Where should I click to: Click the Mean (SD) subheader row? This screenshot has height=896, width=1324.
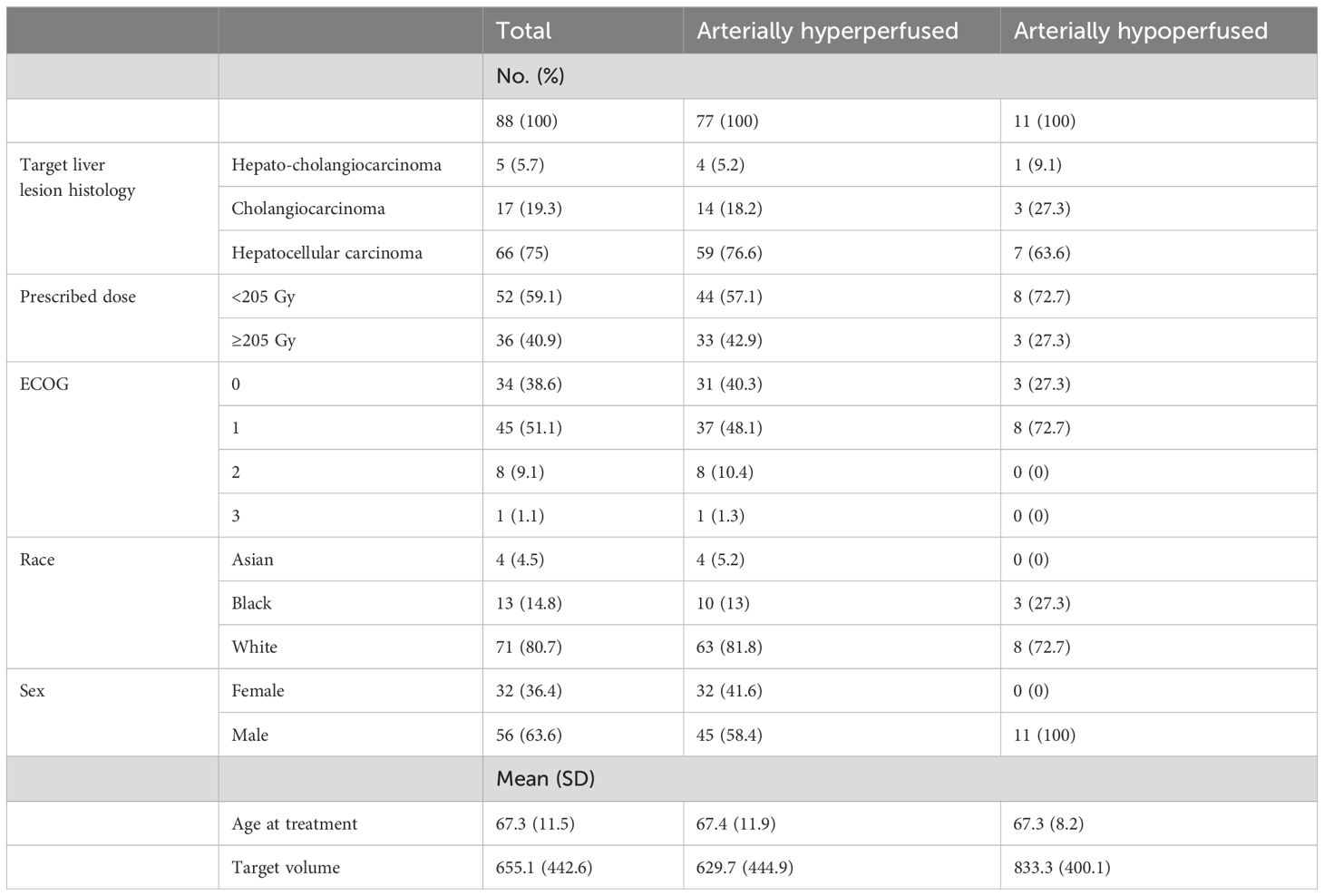tap(661, 779)
